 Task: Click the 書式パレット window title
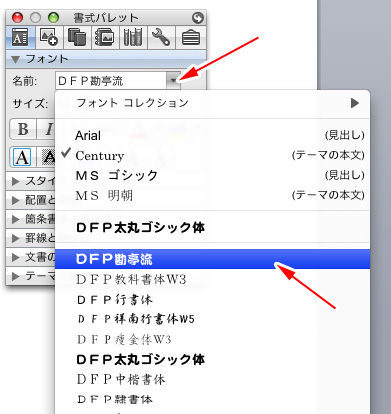pyautogui.click(x=106, y=18)
